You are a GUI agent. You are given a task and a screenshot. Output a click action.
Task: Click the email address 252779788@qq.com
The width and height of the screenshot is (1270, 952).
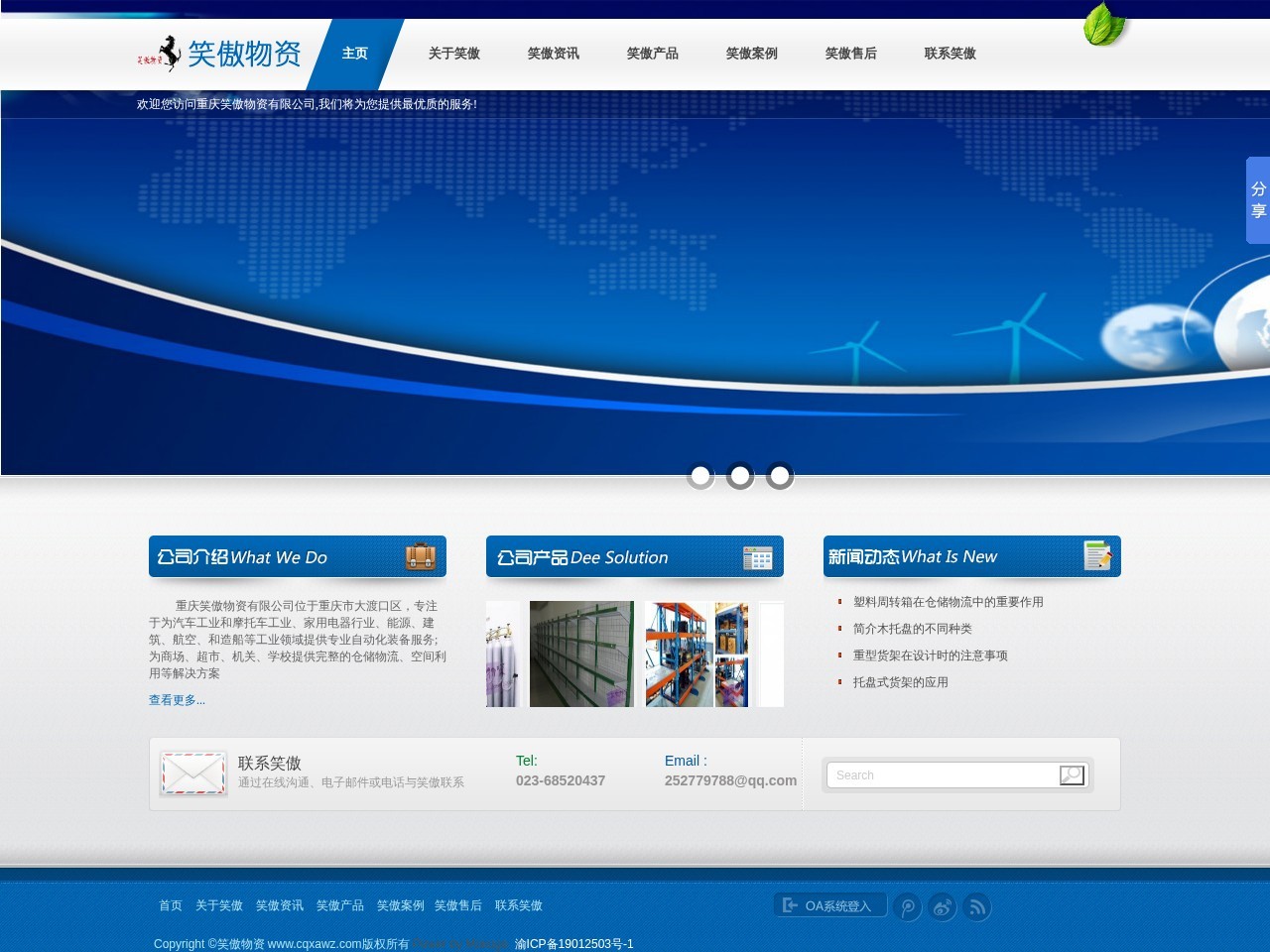pyautogui.click(x=730, y=780)
